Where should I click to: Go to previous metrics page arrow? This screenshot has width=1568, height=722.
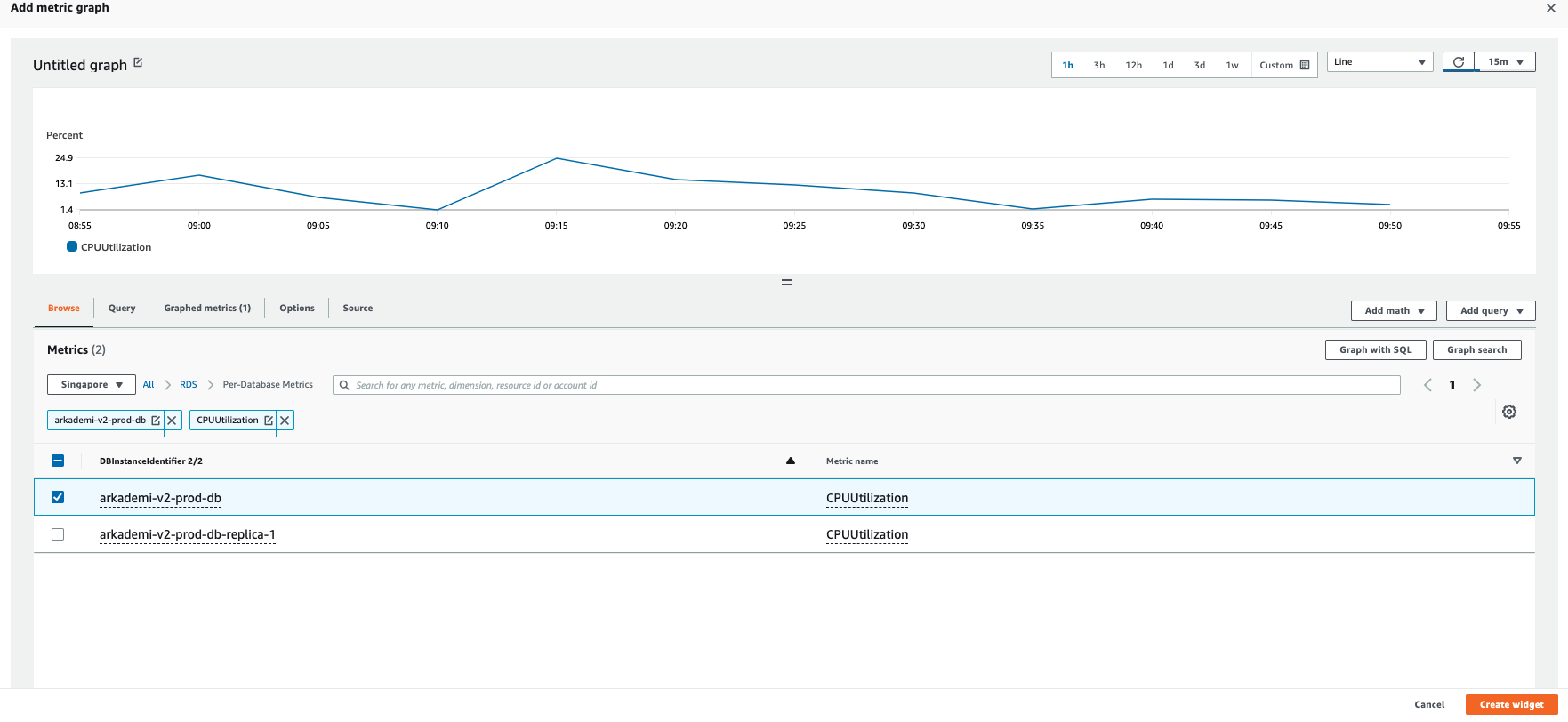1427,385
